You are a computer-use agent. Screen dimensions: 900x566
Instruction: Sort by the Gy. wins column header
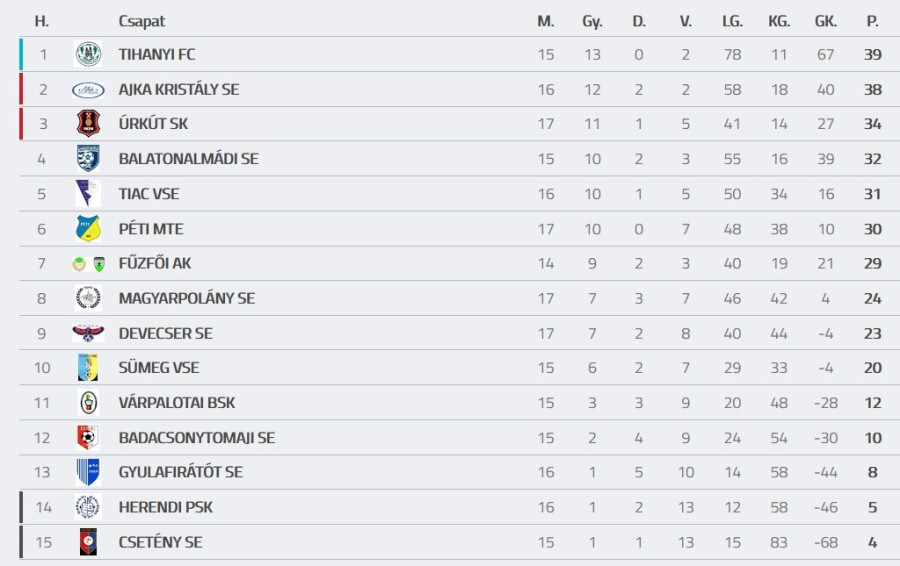[592, 21]
